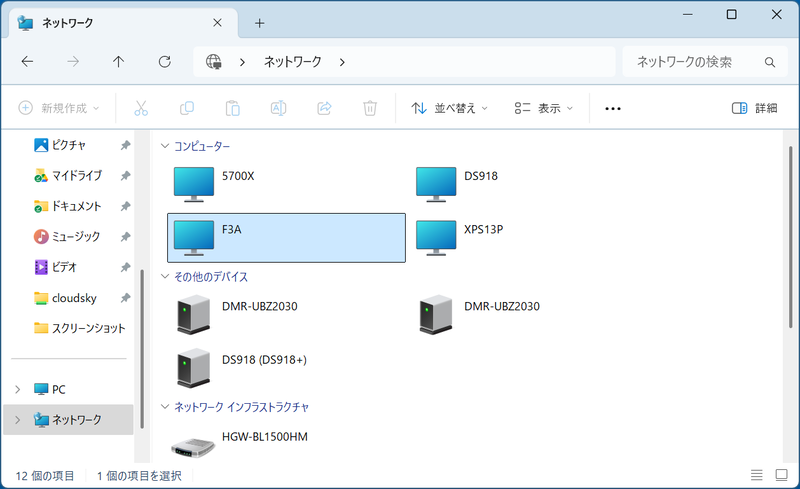Switch to details list view in status bar
This screenshot has height=489, width=800.
coord(757,475)
